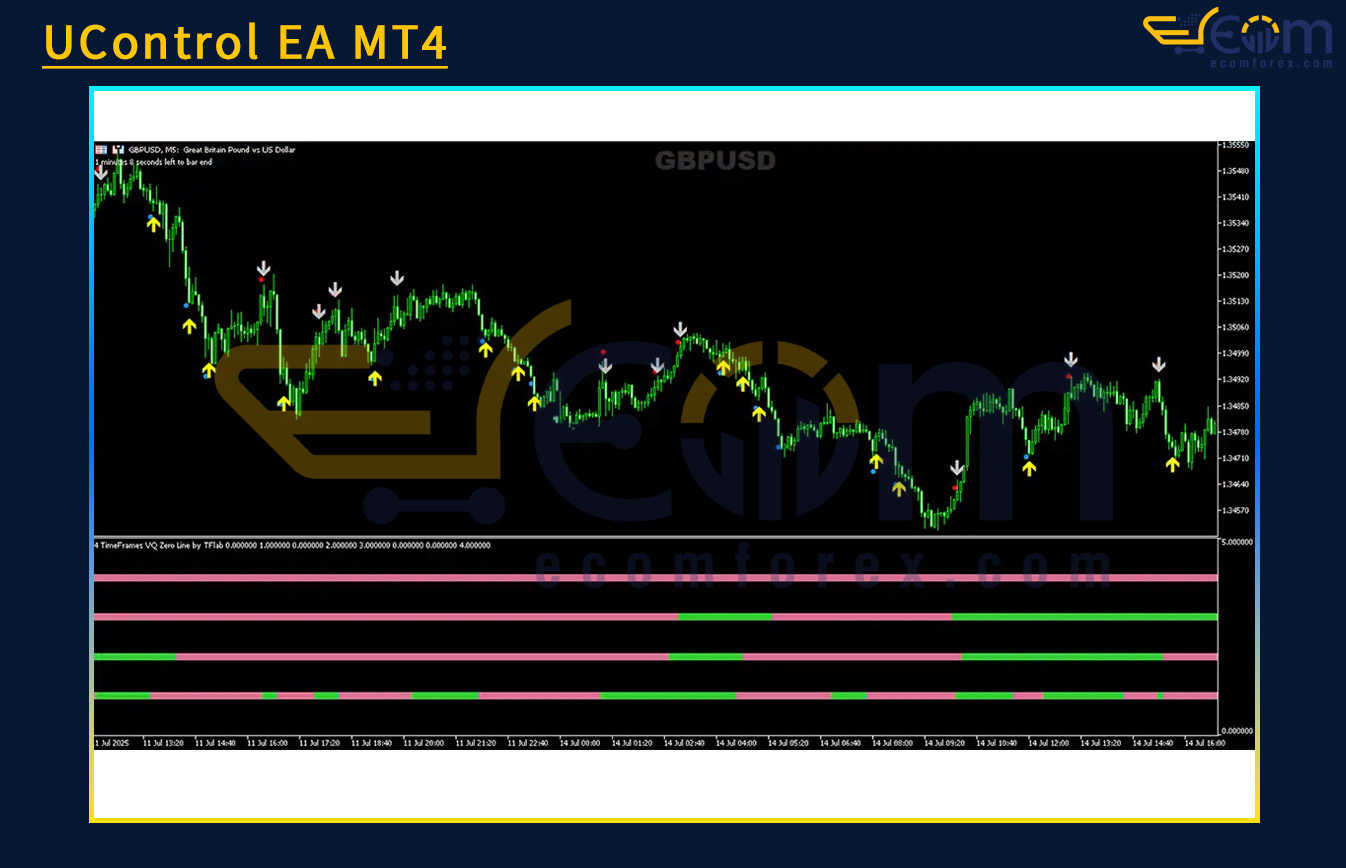Click the '14 Jul 12:00' time label

pos(1048,743)
